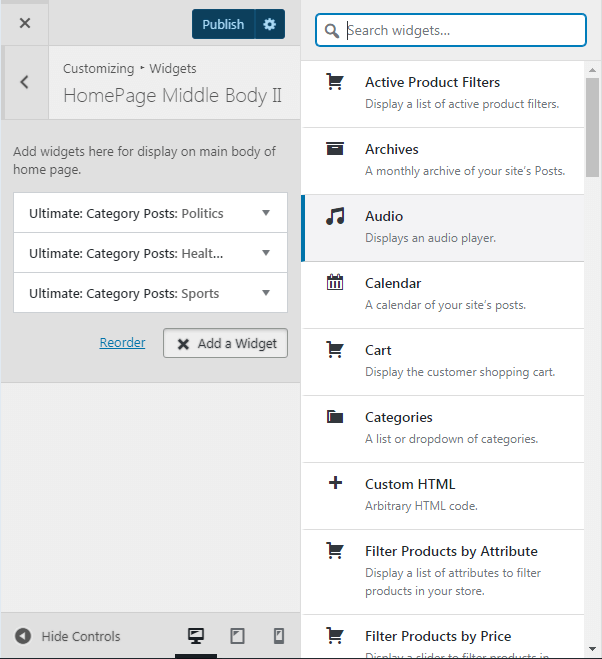Viewport: 602px width, 659px height.
Task: Click the HomePage Middle Body II heading
Action: pyautogui.click(x=172, y=95)
